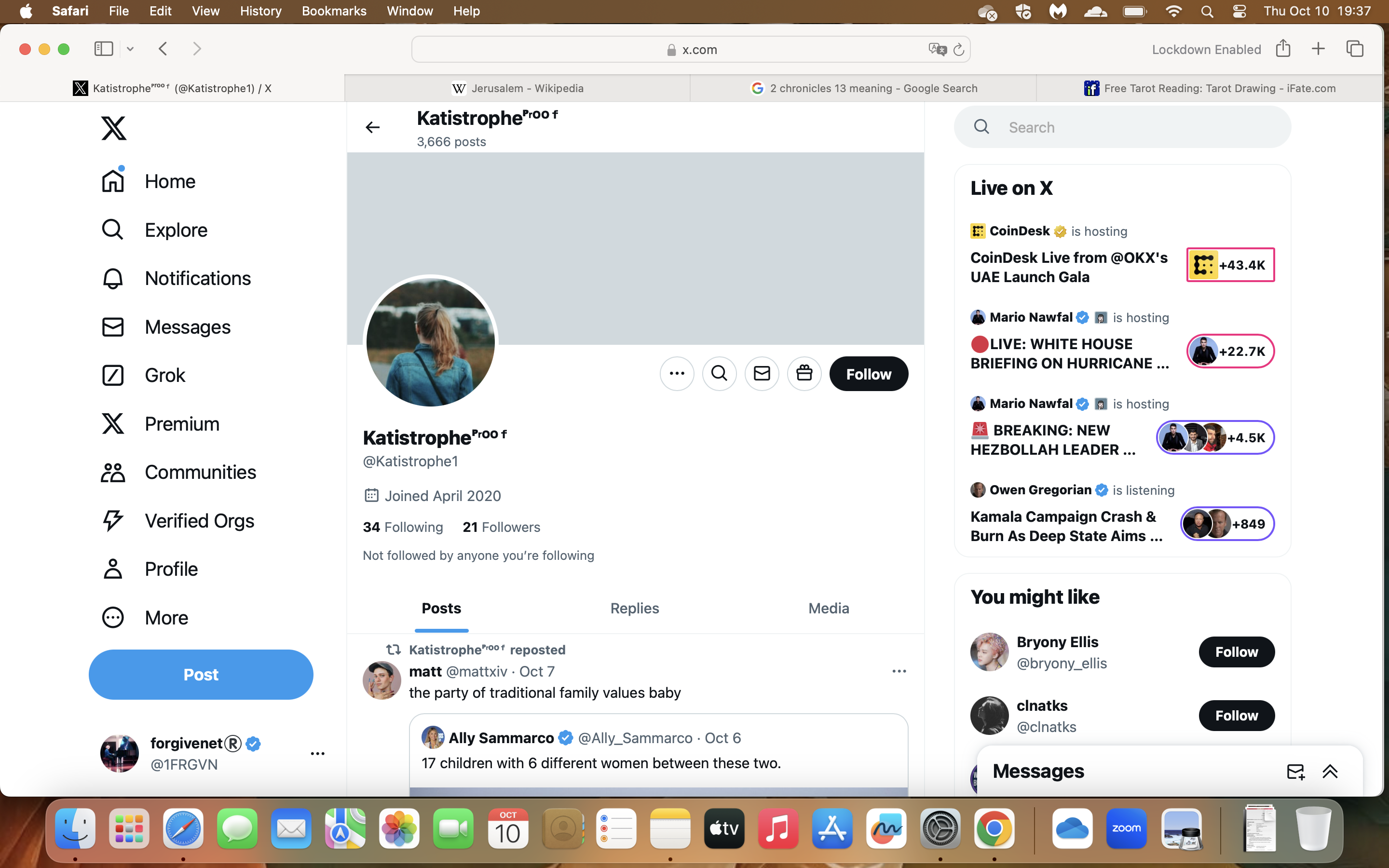This screenshot has width=1389, height=868.
Task: Open the sidebar dropdown chevron in Safari toolbar
Action: tap(130, 49)
